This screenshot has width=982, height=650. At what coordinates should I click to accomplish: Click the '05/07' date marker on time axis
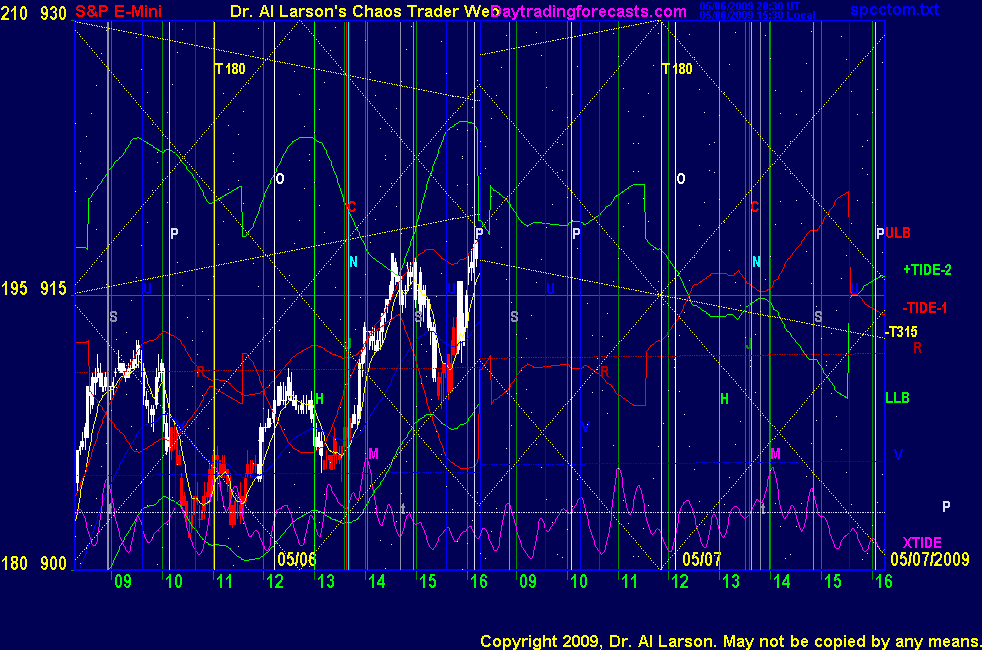(701, 559)
